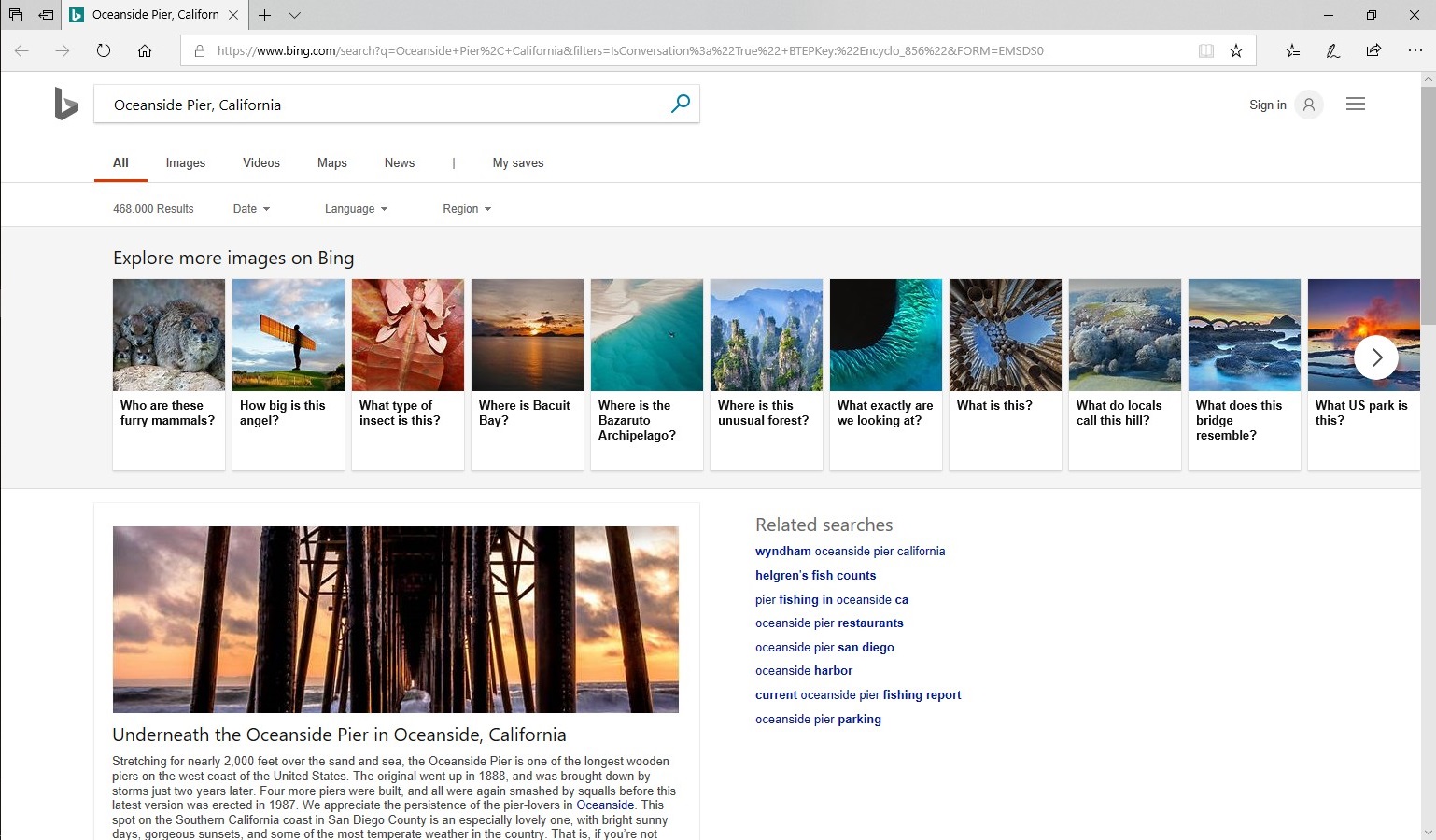Click the Share page icon

[x=1373, y=50]
